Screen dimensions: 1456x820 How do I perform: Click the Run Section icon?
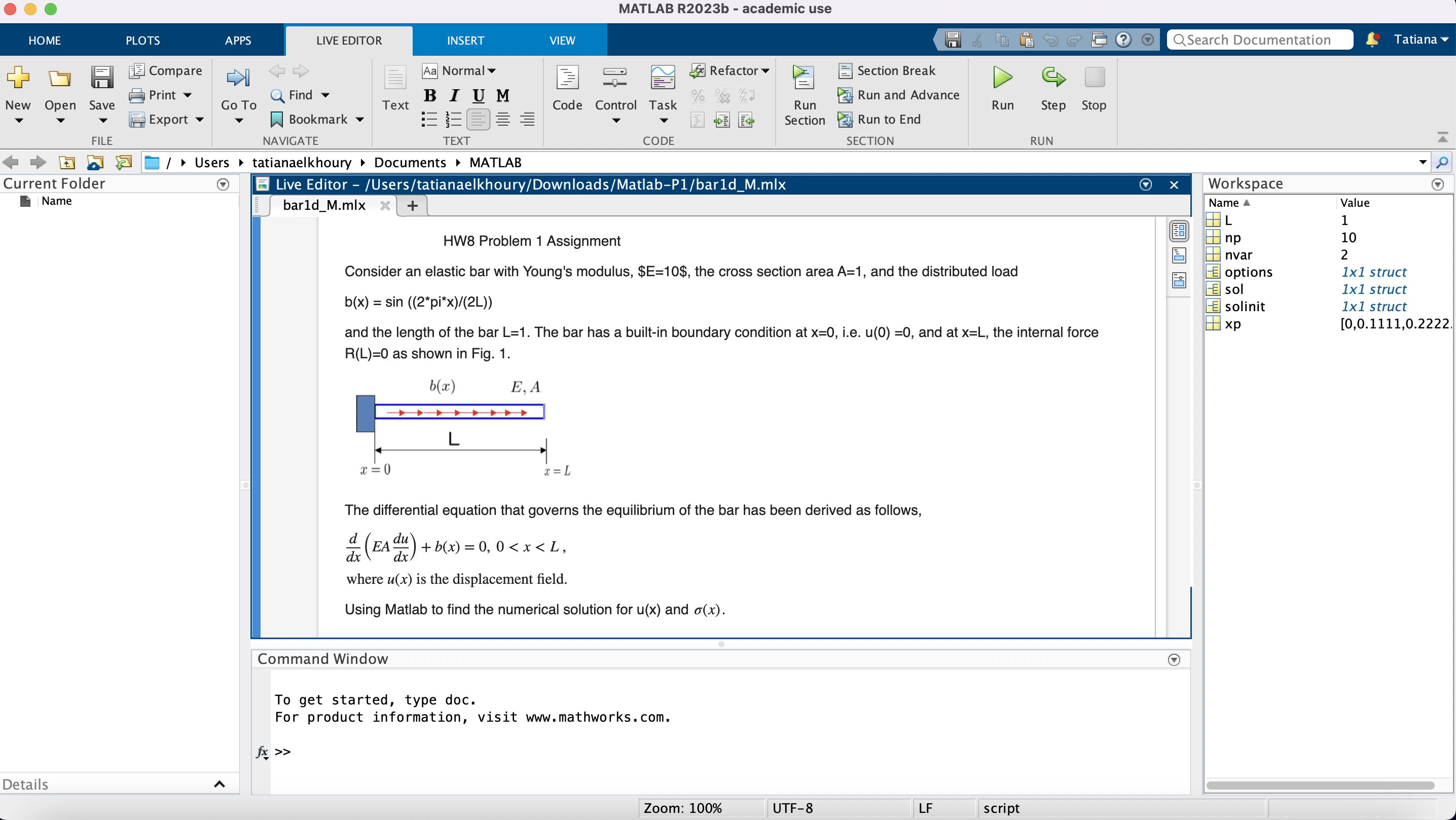click(803, 79)
